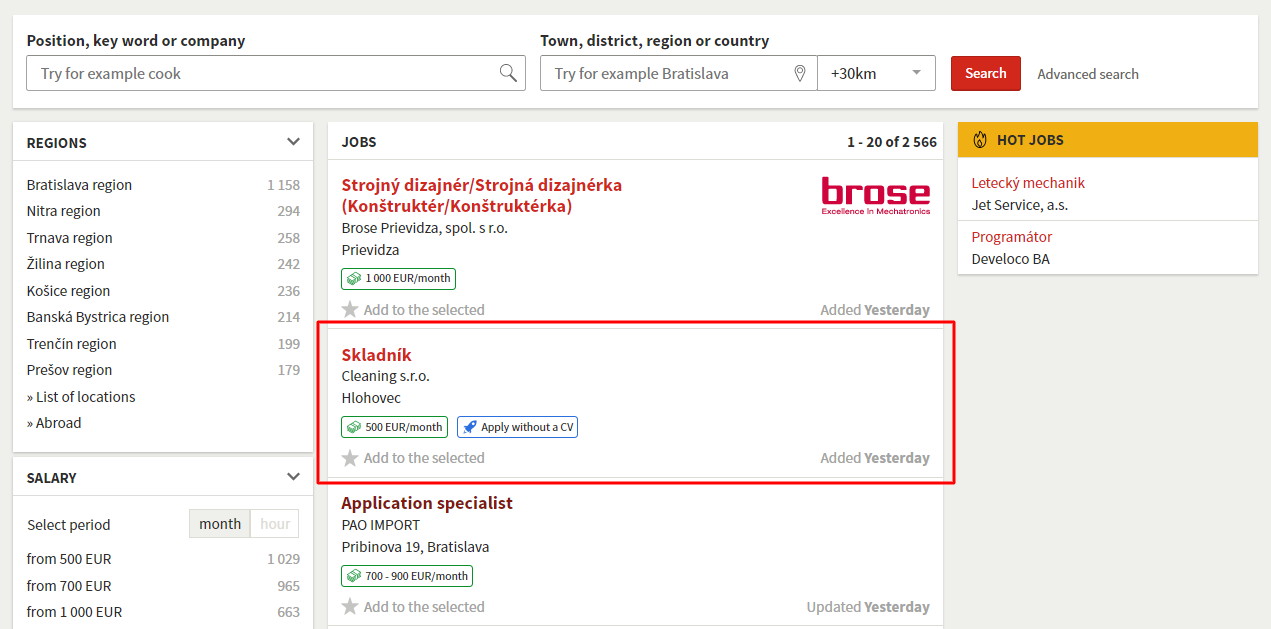The width and height of the screenshot is (1271, 629).
Task: Open the Skladník job listing
Action: pos(376,355)
